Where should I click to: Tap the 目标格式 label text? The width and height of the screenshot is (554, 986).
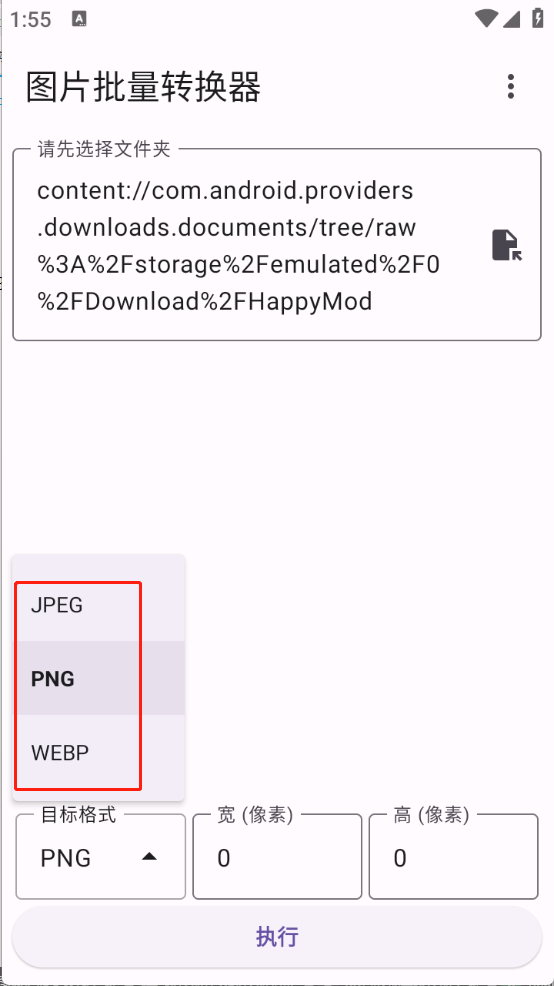tap(79, 815)
